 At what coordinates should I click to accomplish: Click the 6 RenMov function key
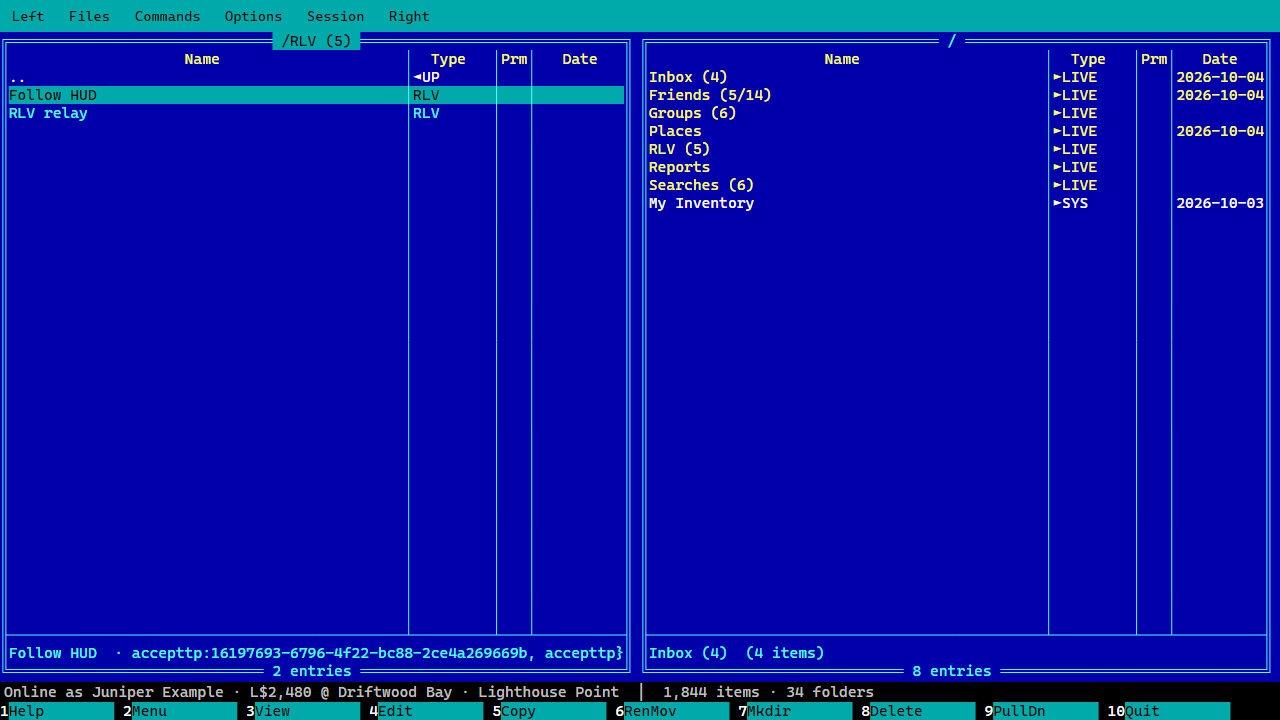(672, 711)
